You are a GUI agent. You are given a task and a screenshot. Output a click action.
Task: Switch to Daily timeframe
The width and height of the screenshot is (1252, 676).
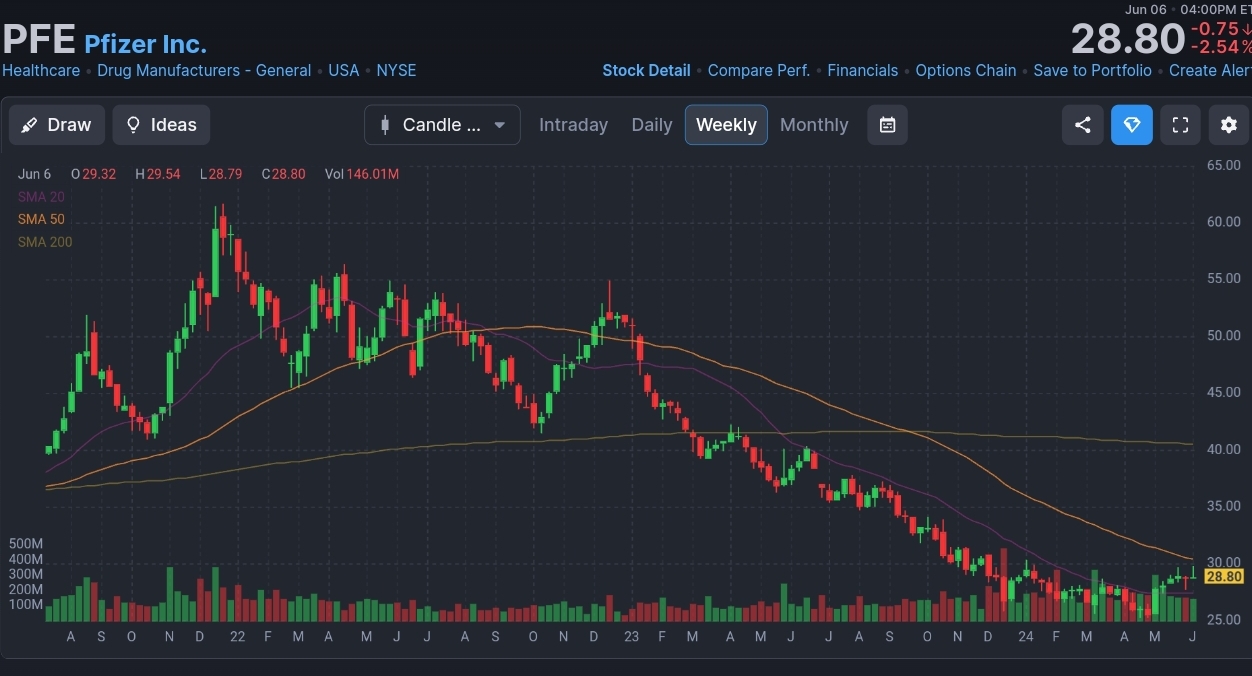[x=652, y=125]
